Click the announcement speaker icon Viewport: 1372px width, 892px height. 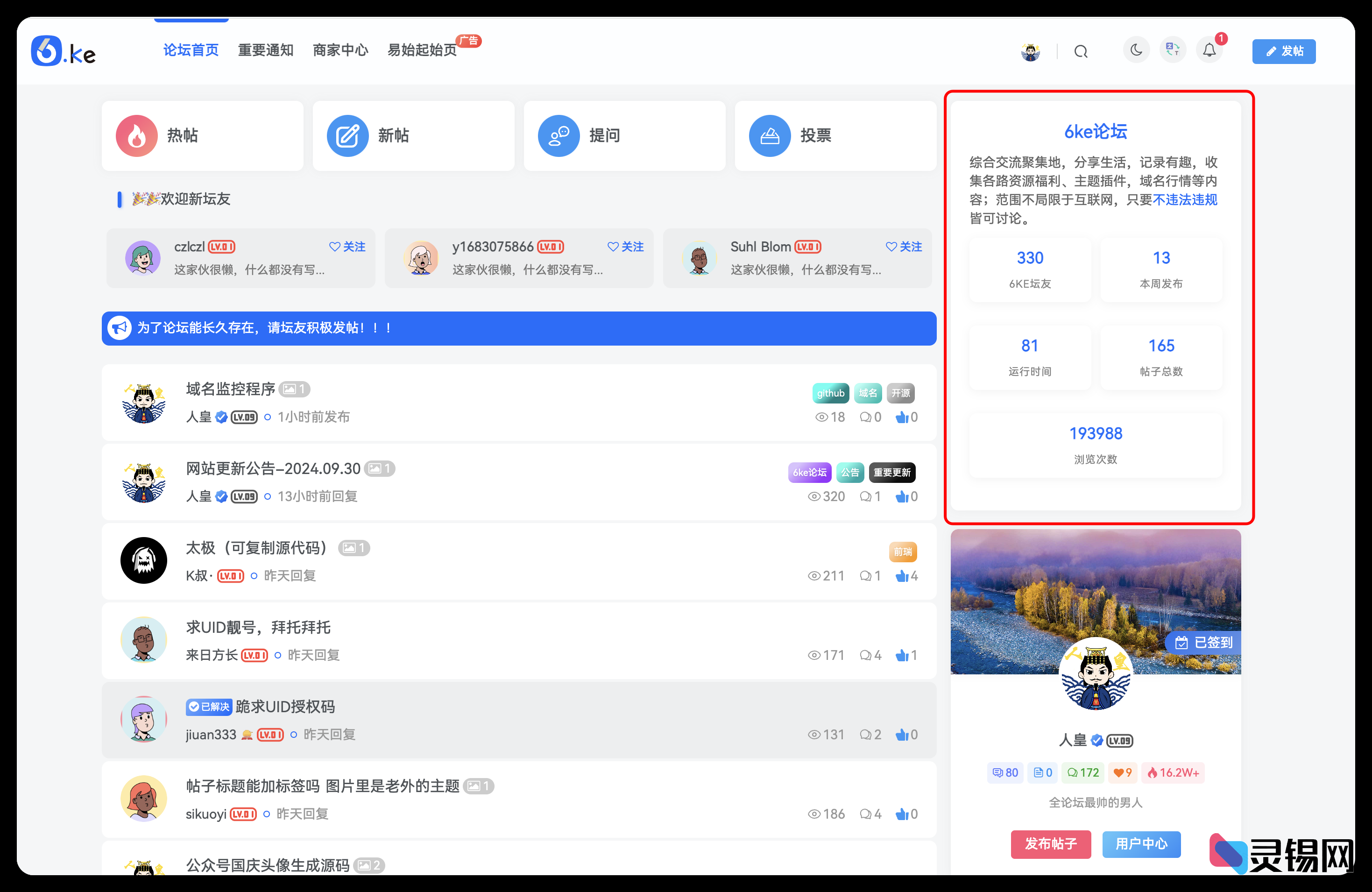click(x=120, y=327)
